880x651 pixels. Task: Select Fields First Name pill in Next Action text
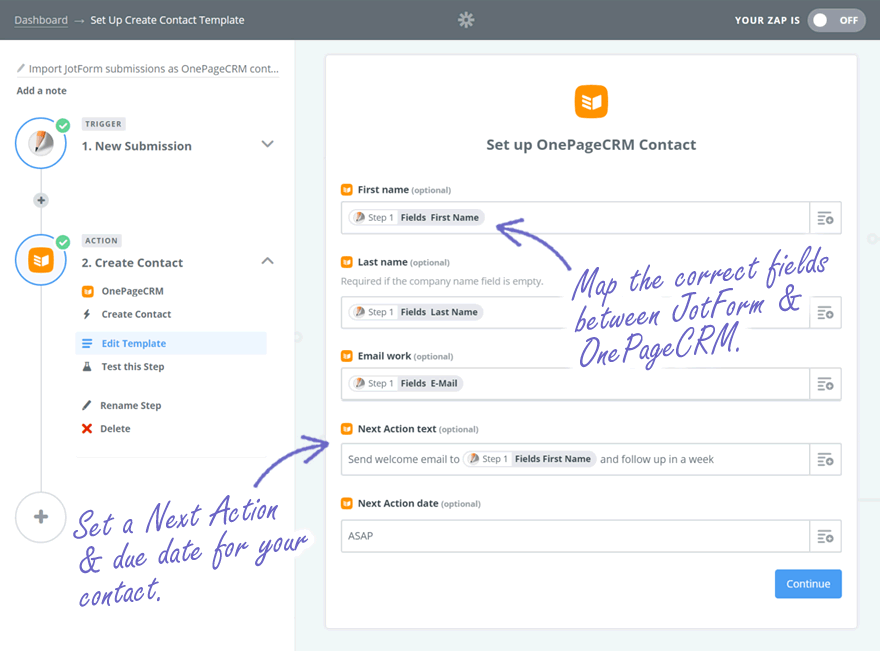pos(530,459)
